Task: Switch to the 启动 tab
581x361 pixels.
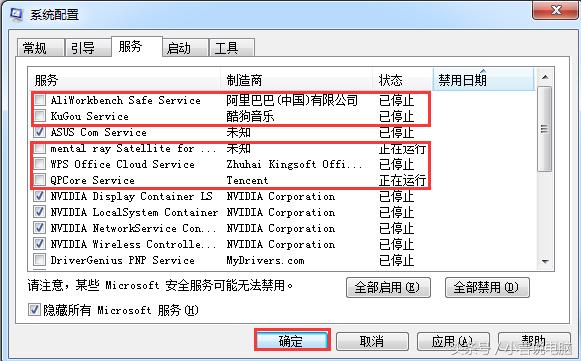Action: 185,48
